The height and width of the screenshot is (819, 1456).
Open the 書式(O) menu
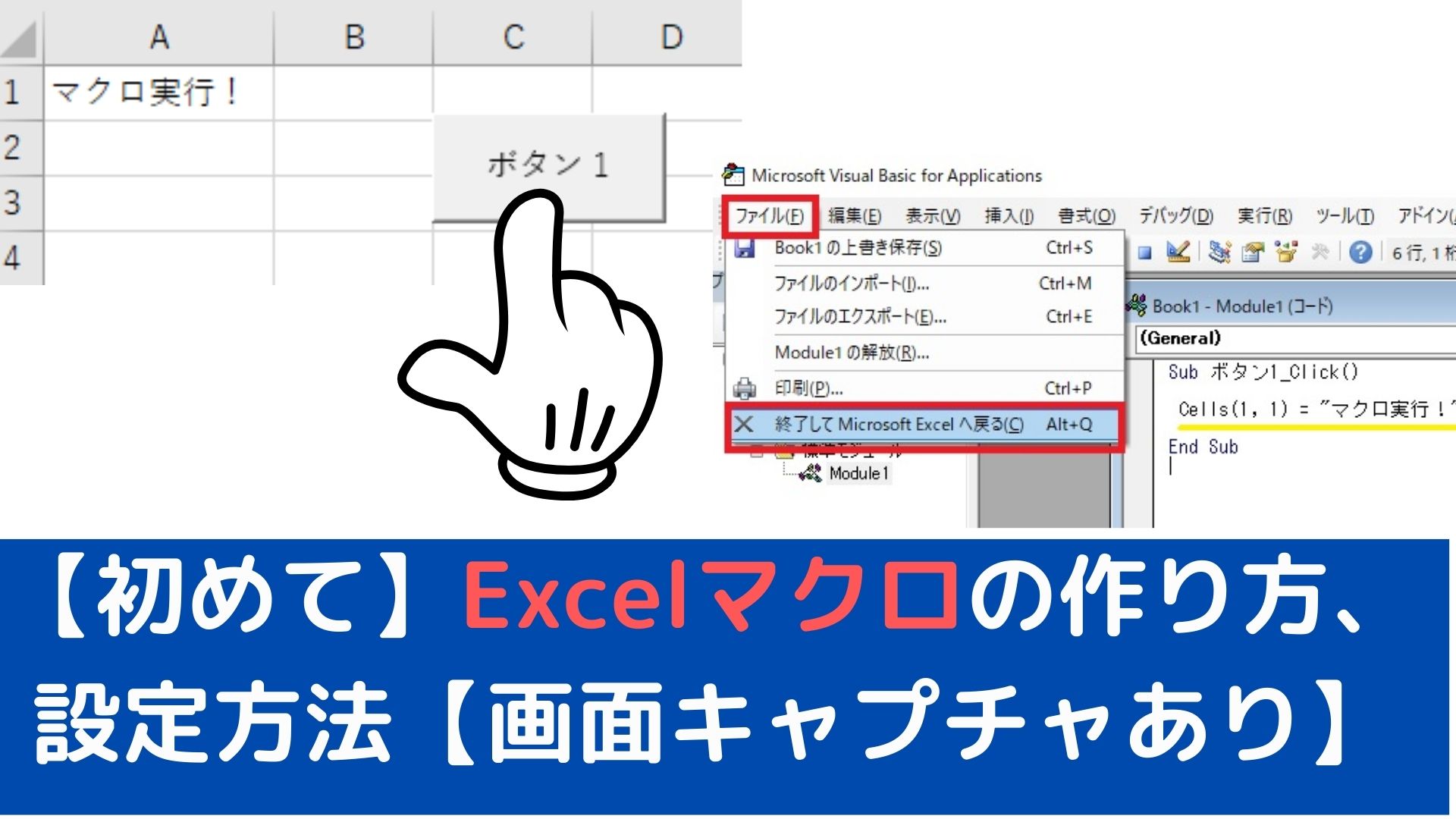(x=1087, y=216)
